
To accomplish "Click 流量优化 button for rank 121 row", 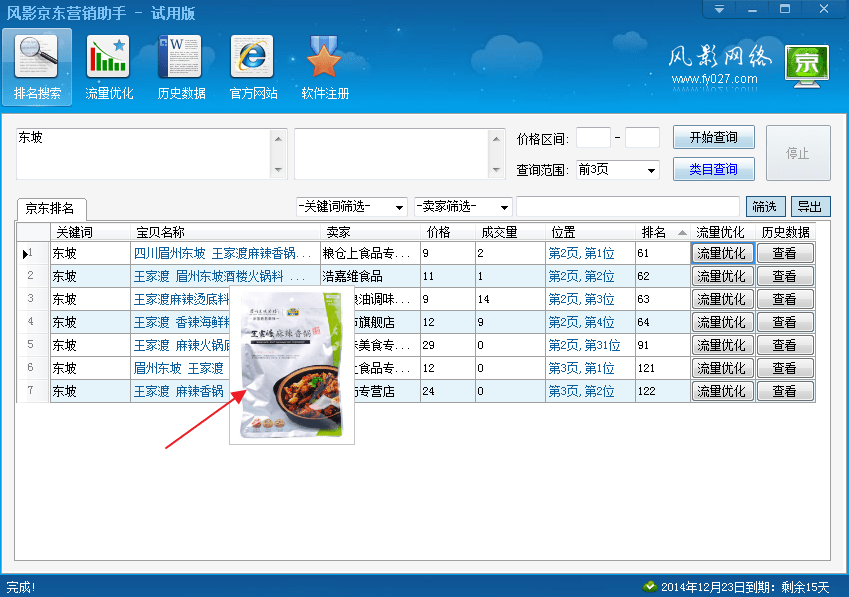I will click(722, 369).
